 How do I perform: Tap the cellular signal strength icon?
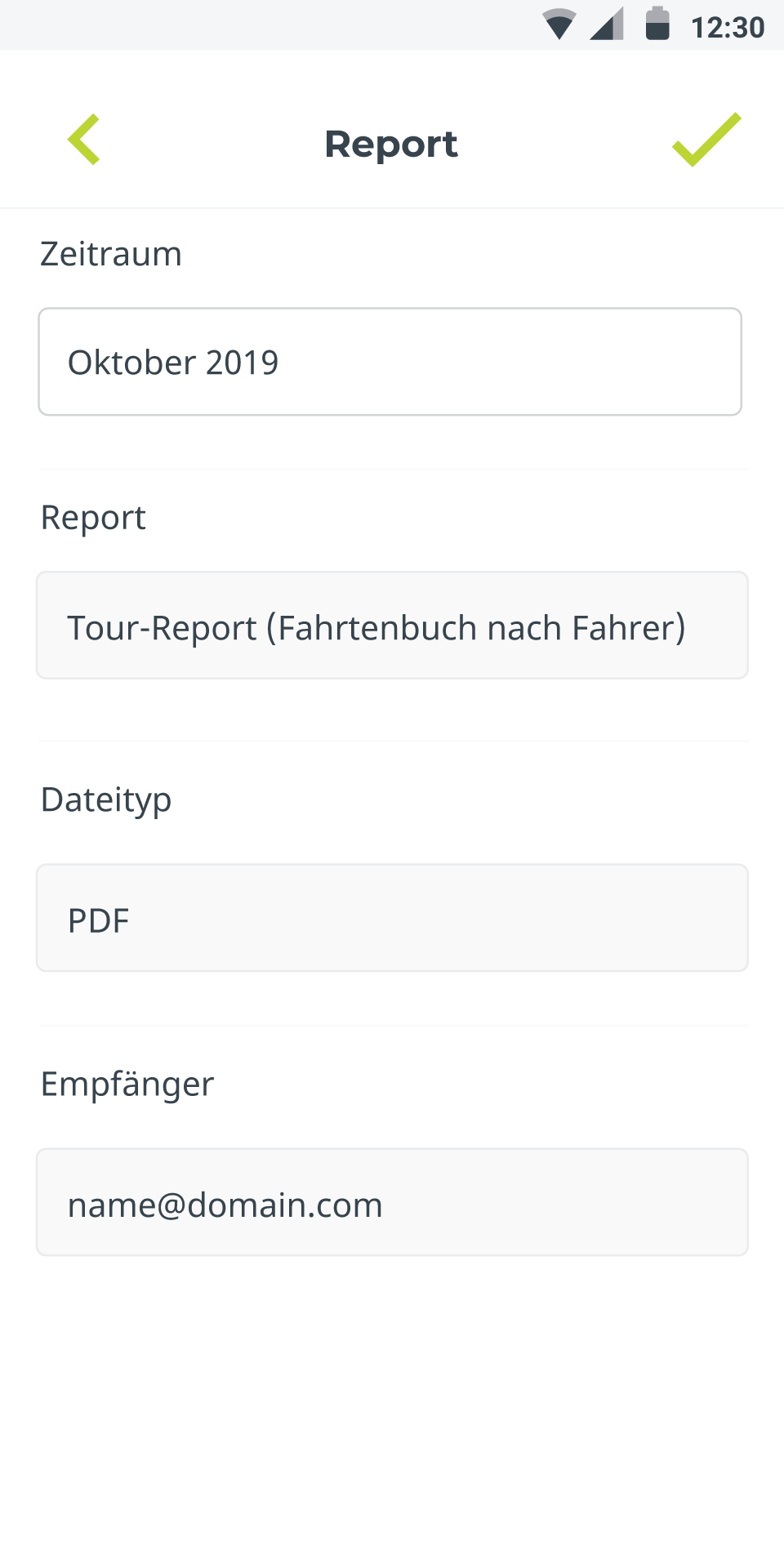tap(607, 24)
